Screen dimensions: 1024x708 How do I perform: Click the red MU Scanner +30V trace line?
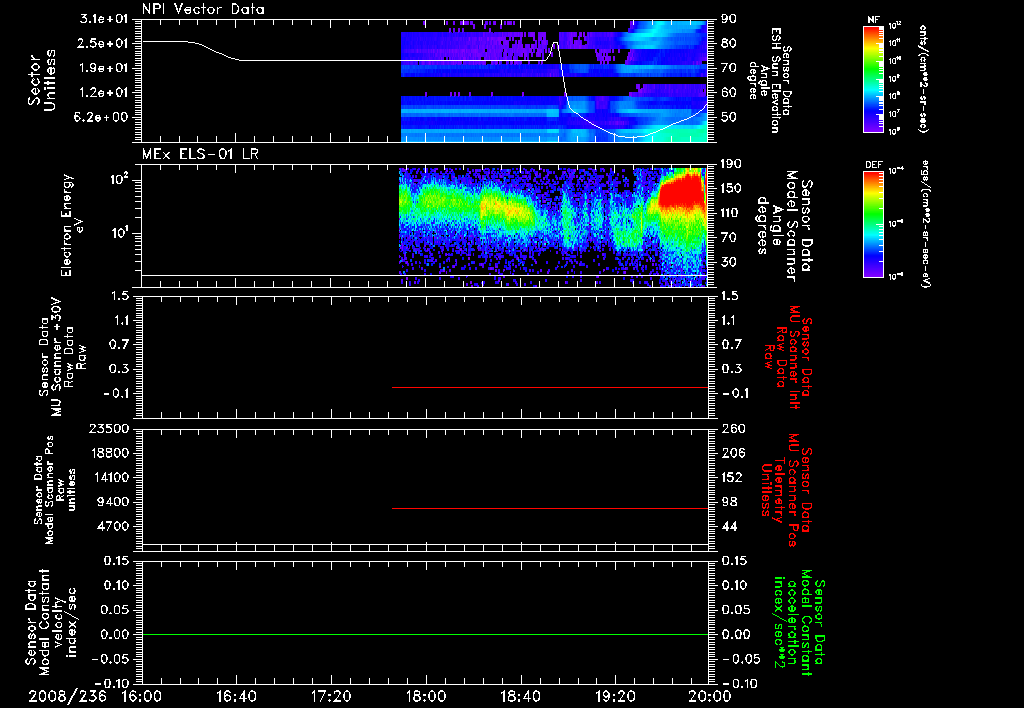coord(550,387)
